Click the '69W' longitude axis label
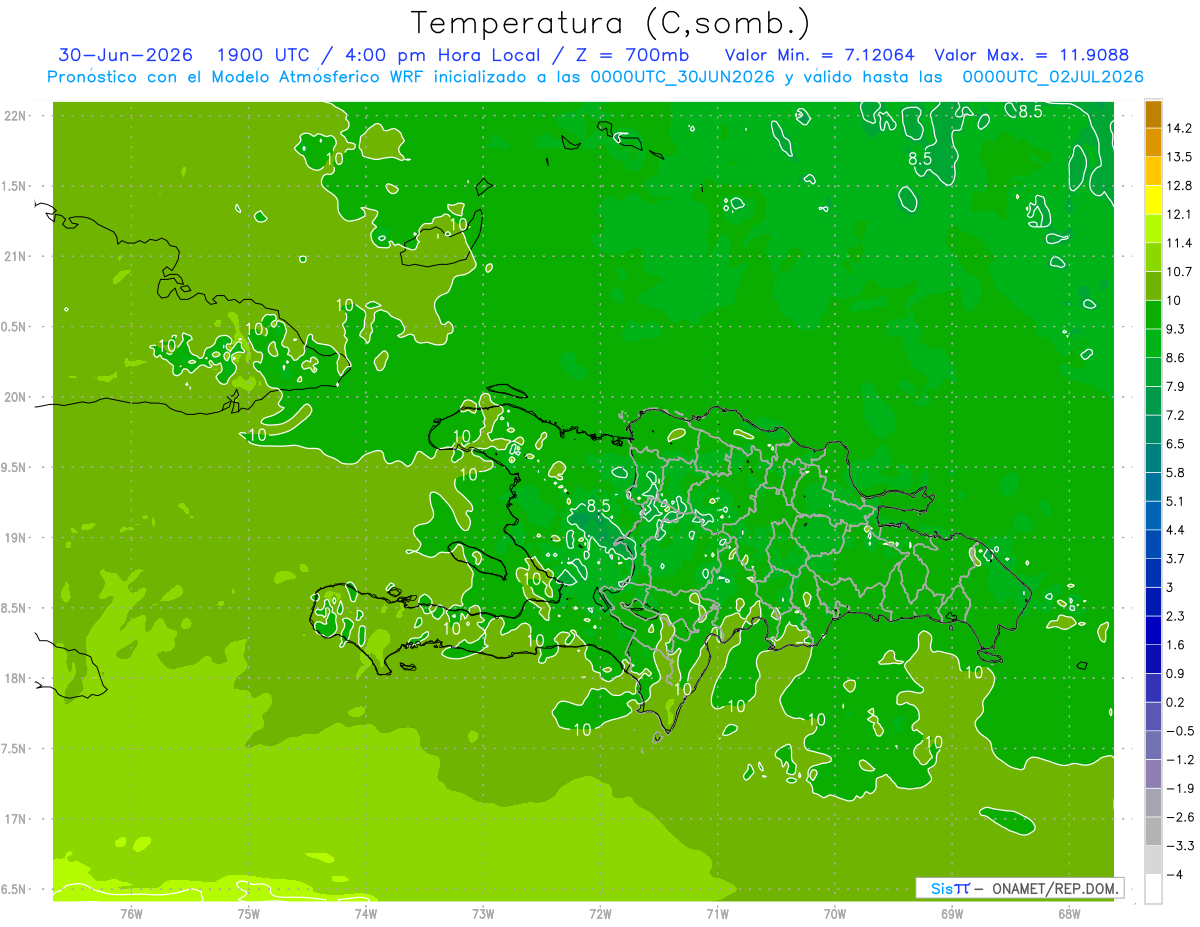 point(952,913)
